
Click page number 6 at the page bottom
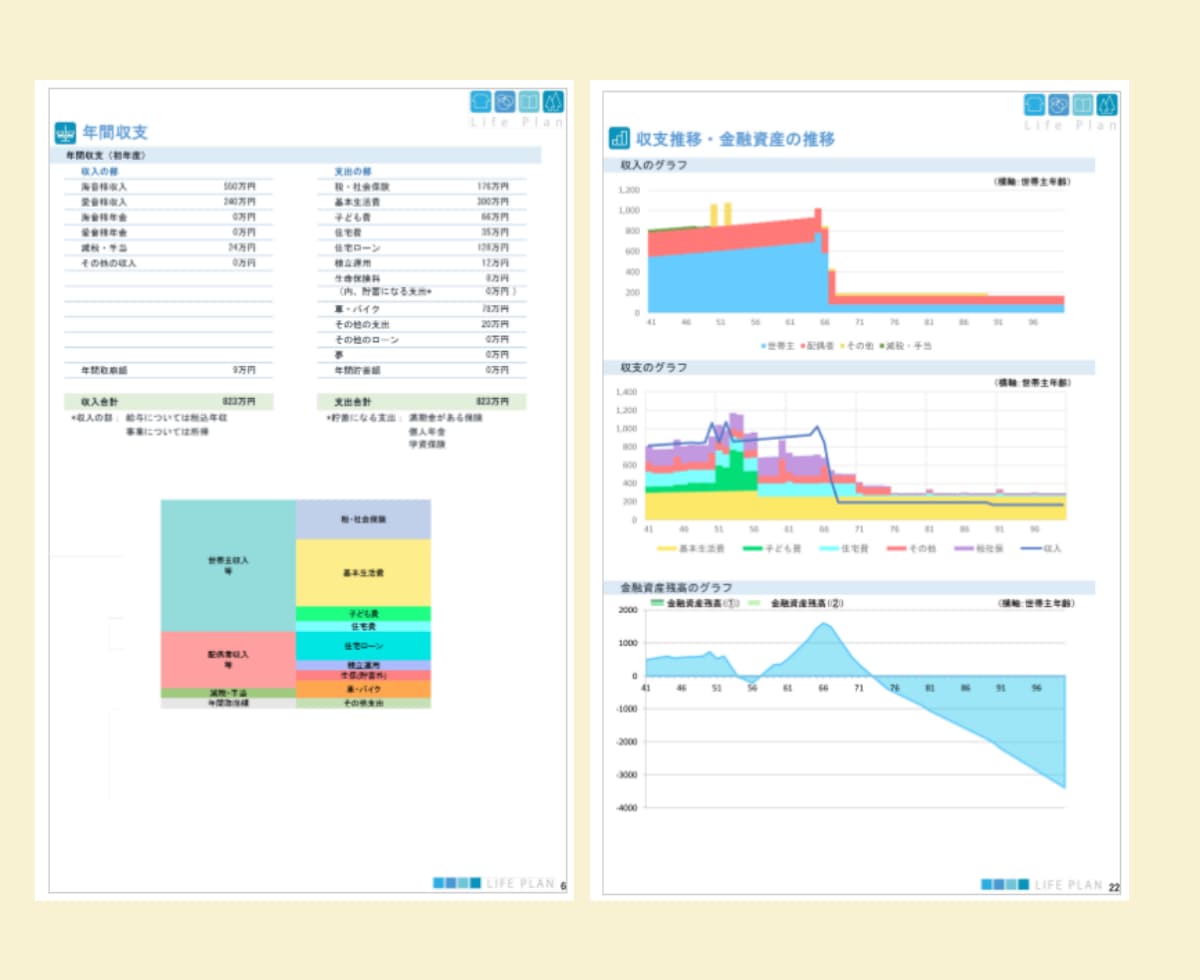pyautogui.click(x=563, y=886)
